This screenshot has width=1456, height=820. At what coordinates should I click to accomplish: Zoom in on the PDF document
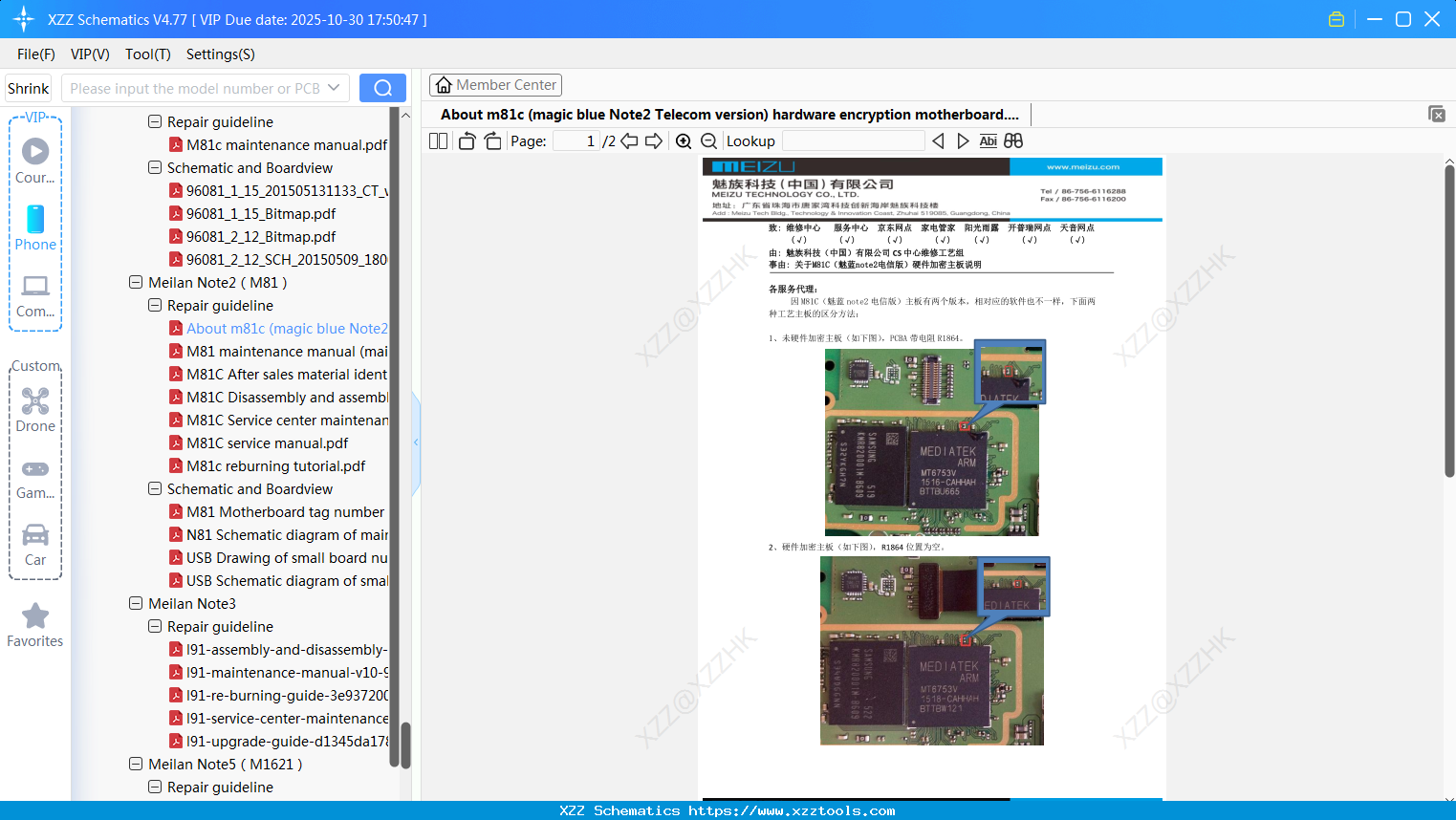[x=684, y=140]
